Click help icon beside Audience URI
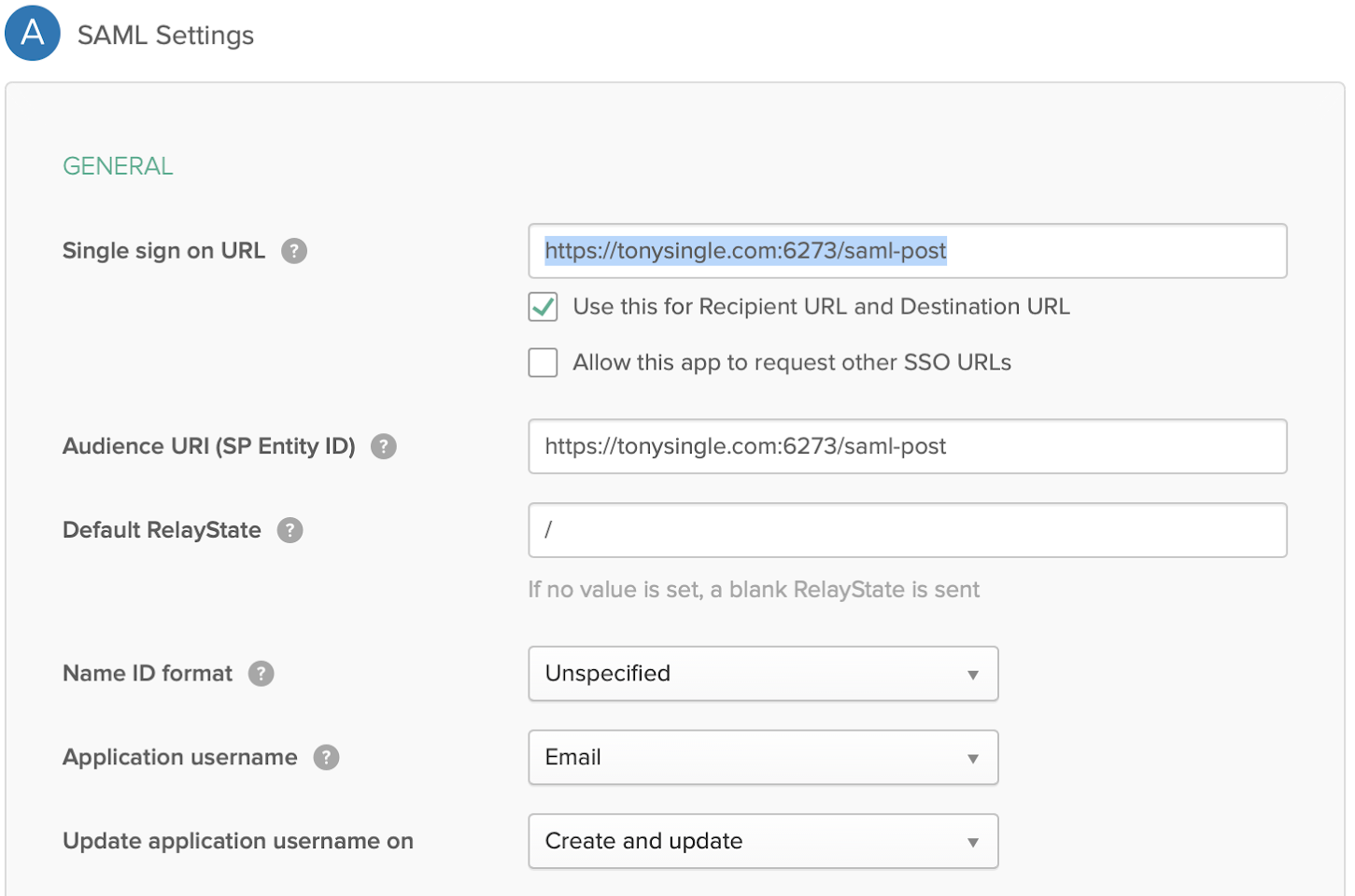The height and width of the screenshot is (896, 1355). click(x=384, y=447)
